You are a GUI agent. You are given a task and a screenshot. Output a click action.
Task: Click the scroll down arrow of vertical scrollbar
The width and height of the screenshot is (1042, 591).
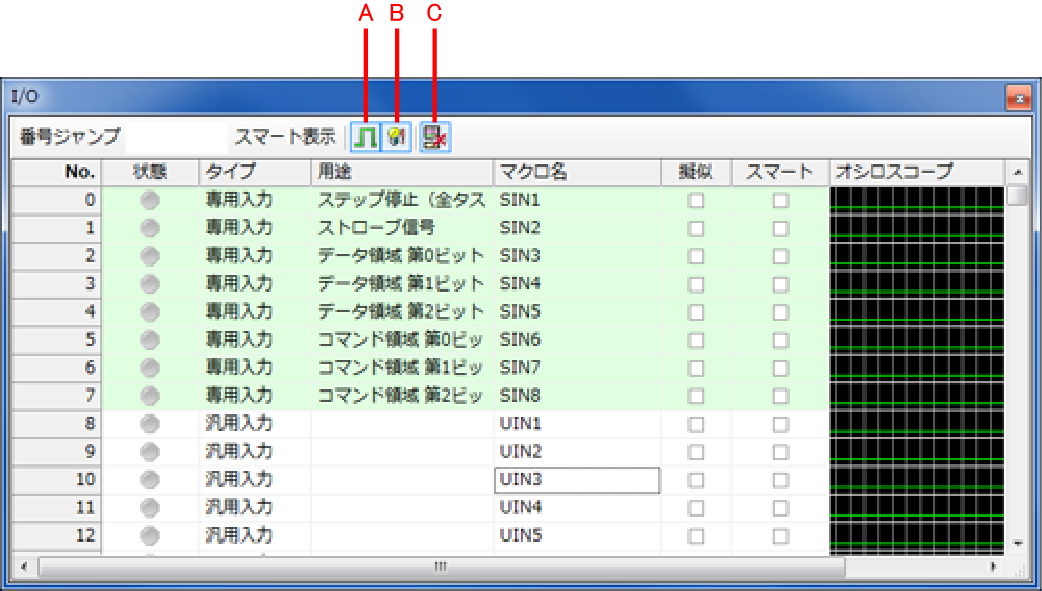coord(1017,543)
